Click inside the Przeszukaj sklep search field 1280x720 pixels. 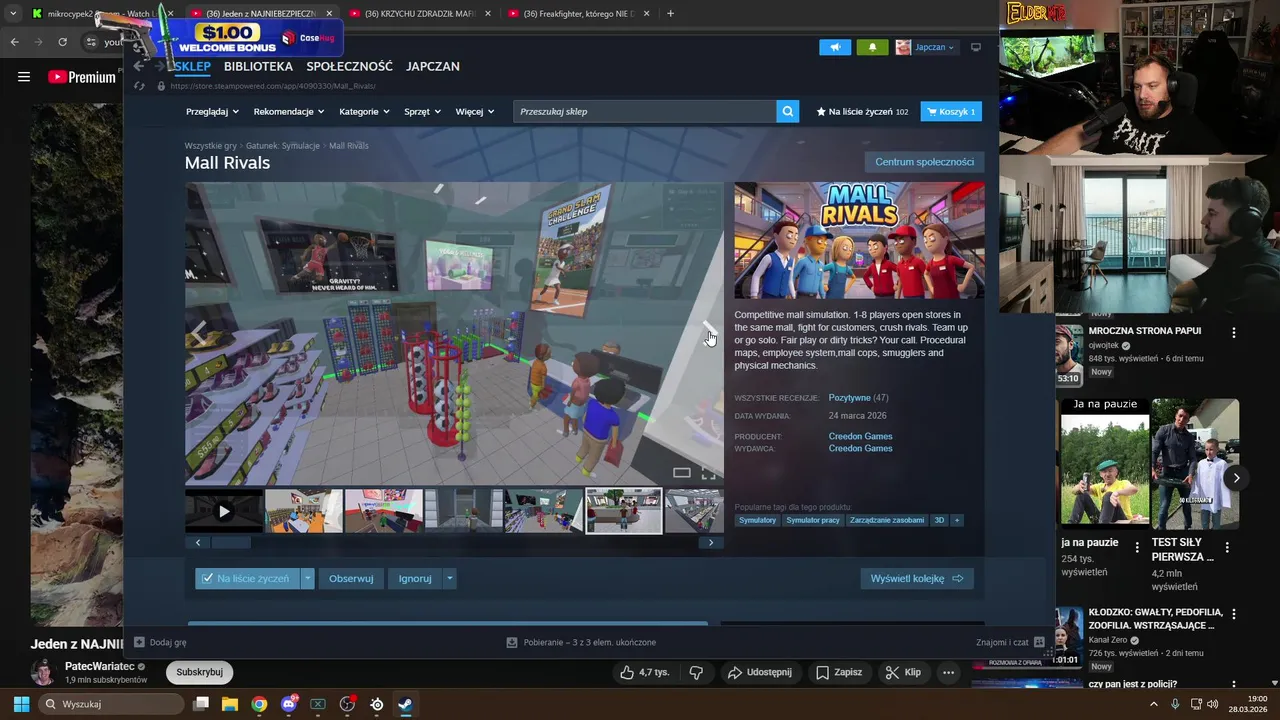click(x=644, y=111)
